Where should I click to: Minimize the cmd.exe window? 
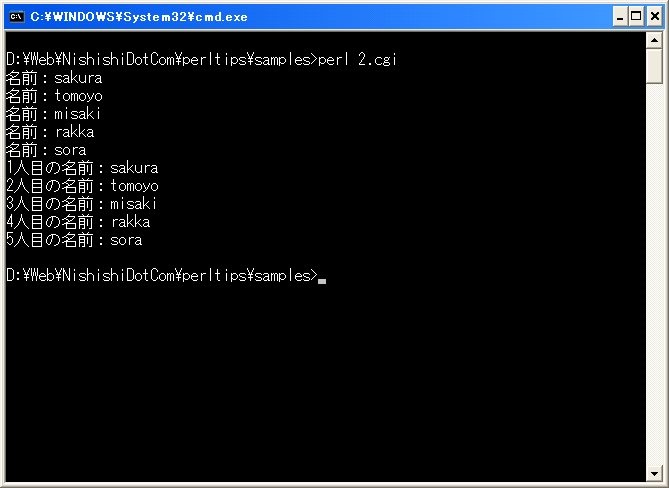click(620, 17)
